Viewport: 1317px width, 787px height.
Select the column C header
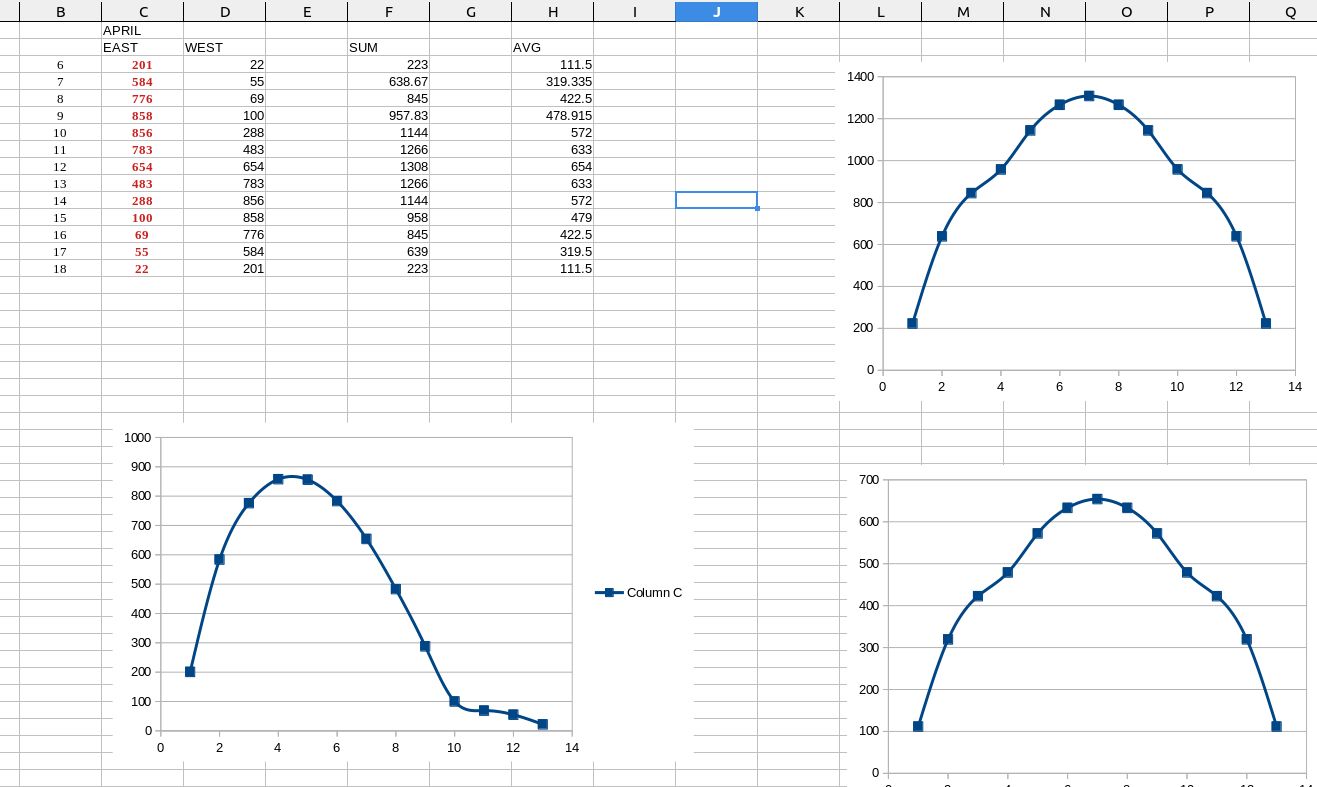tap(143, 12)
